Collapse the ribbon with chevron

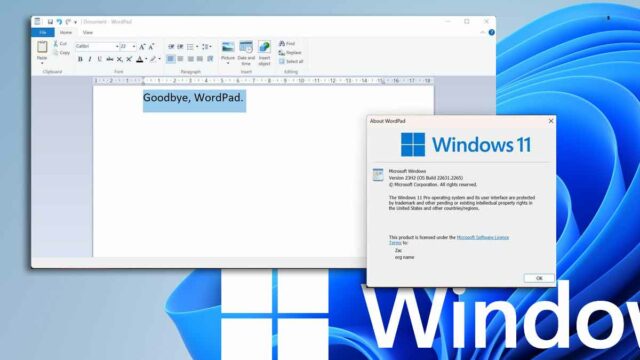[482, 32]
